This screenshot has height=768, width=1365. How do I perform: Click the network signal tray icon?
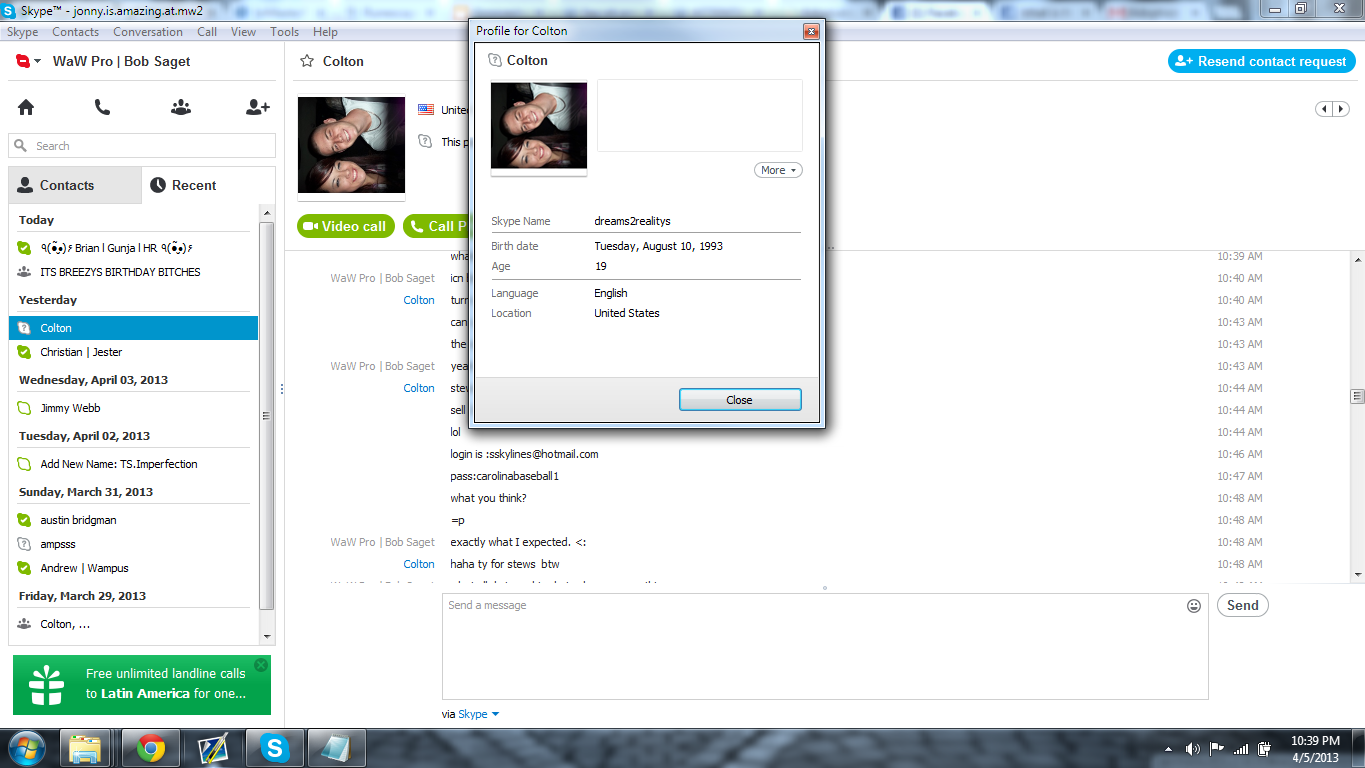tap(1241, 748)
